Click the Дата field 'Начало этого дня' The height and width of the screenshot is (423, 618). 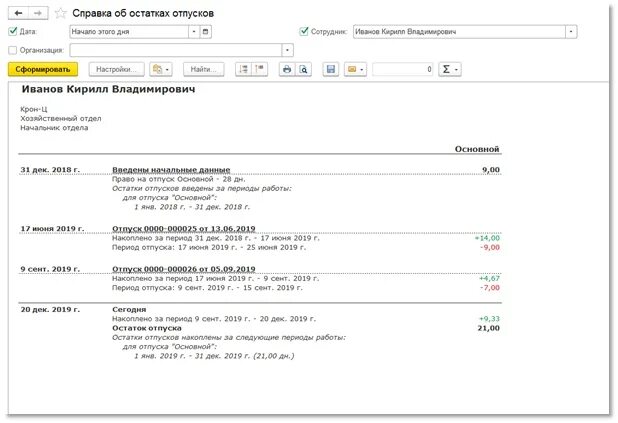(x=129, y=32)
